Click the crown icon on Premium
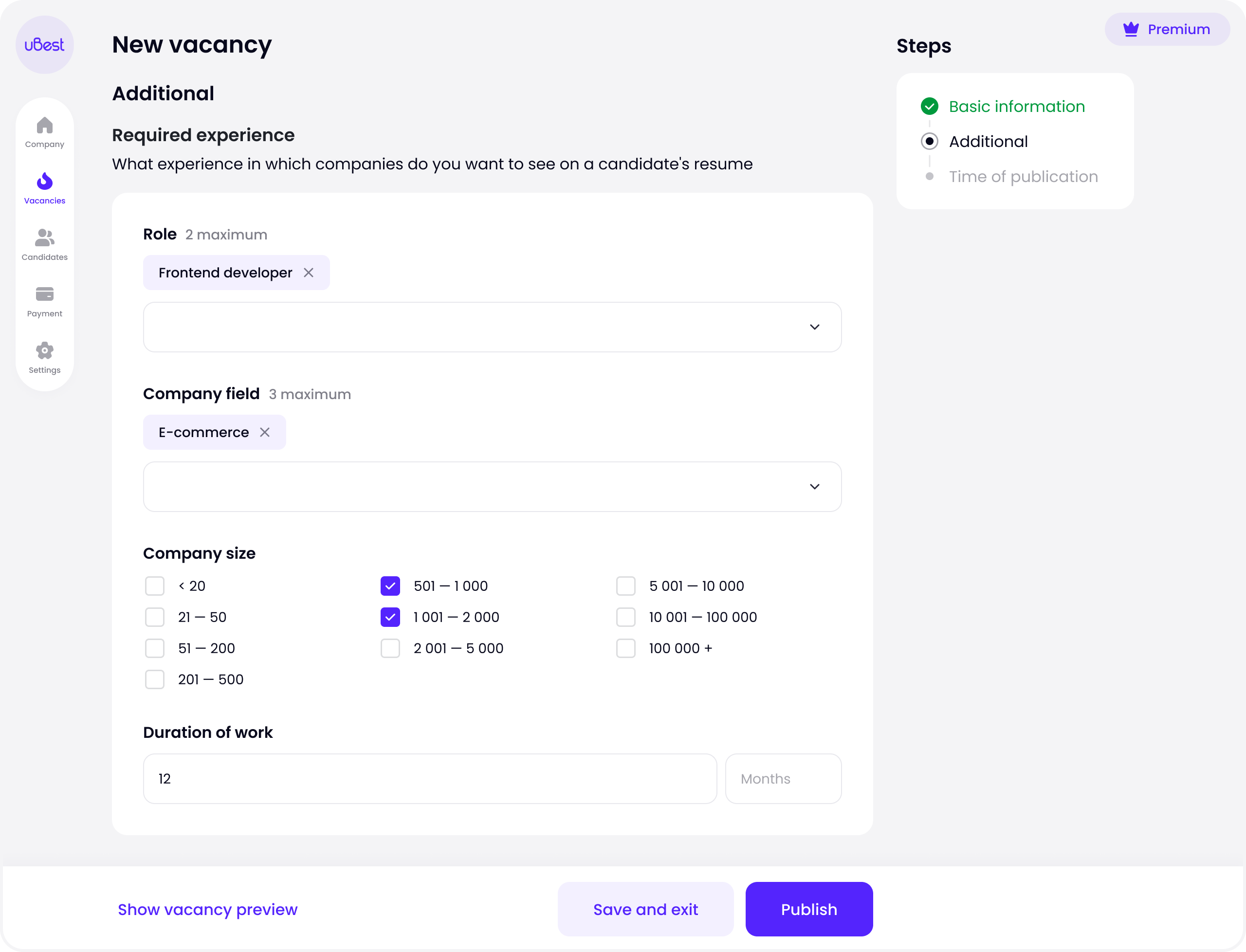 tap(1131, 29)
